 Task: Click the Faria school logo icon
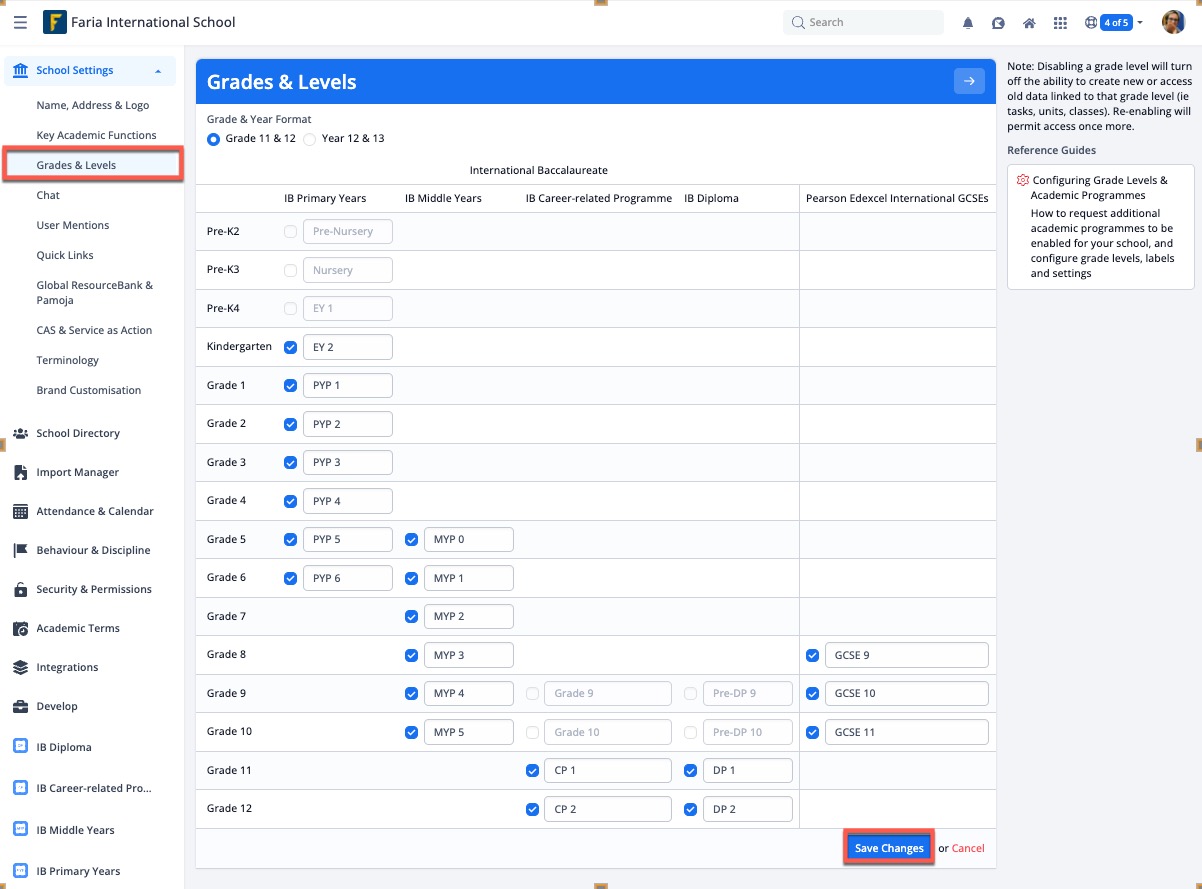point(55,22)
